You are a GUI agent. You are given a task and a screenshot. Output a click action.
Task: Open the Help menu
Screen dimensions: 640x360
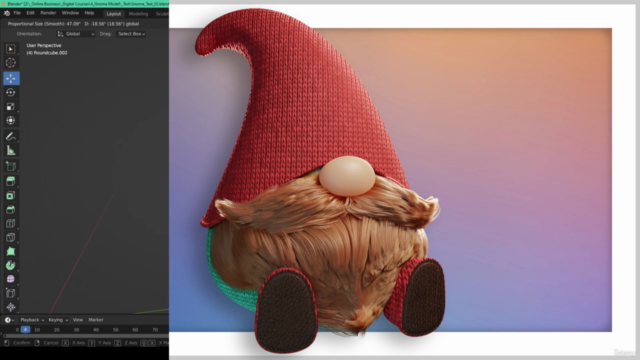click(x=89, y=13)
